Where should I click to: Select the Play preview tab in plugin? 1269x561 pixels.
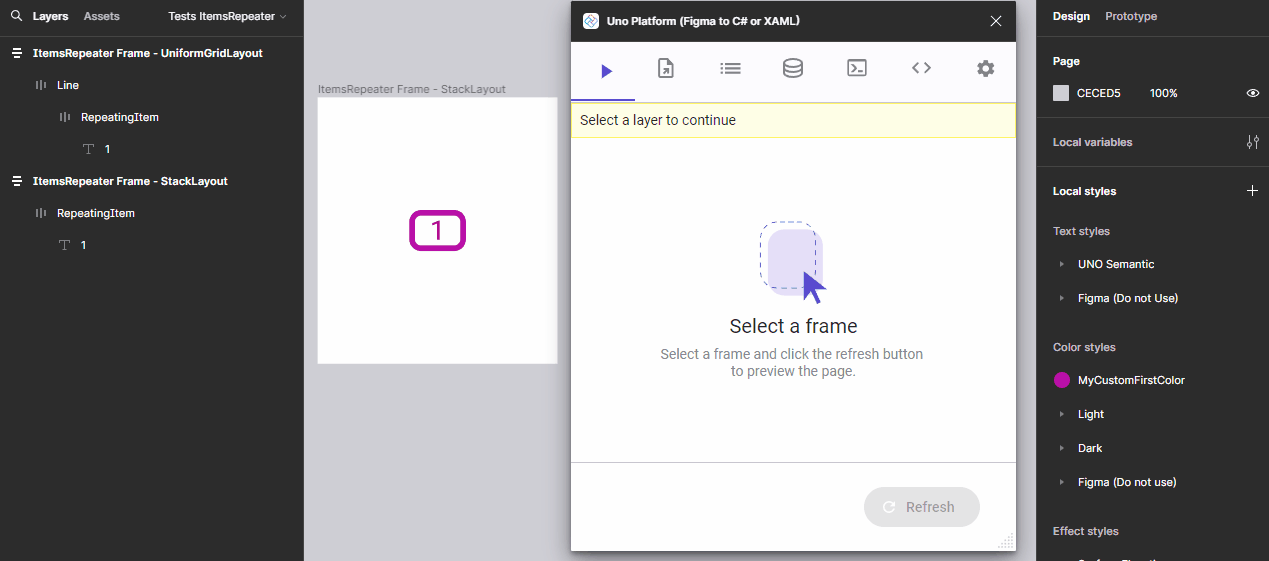click(x=605, y=70)
